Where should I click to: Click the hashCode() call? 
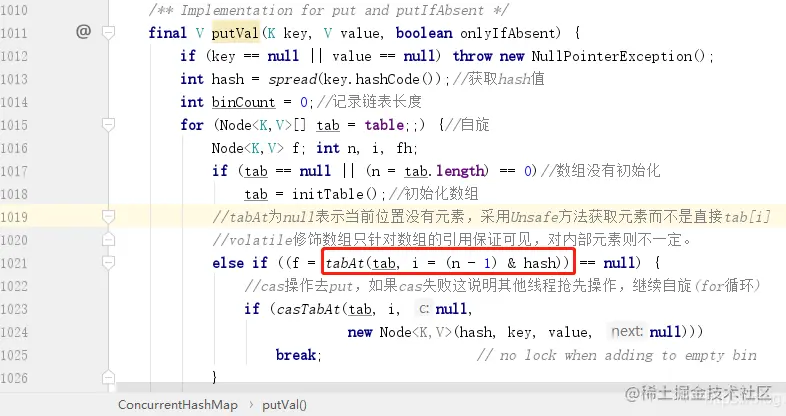pos(395,79)
